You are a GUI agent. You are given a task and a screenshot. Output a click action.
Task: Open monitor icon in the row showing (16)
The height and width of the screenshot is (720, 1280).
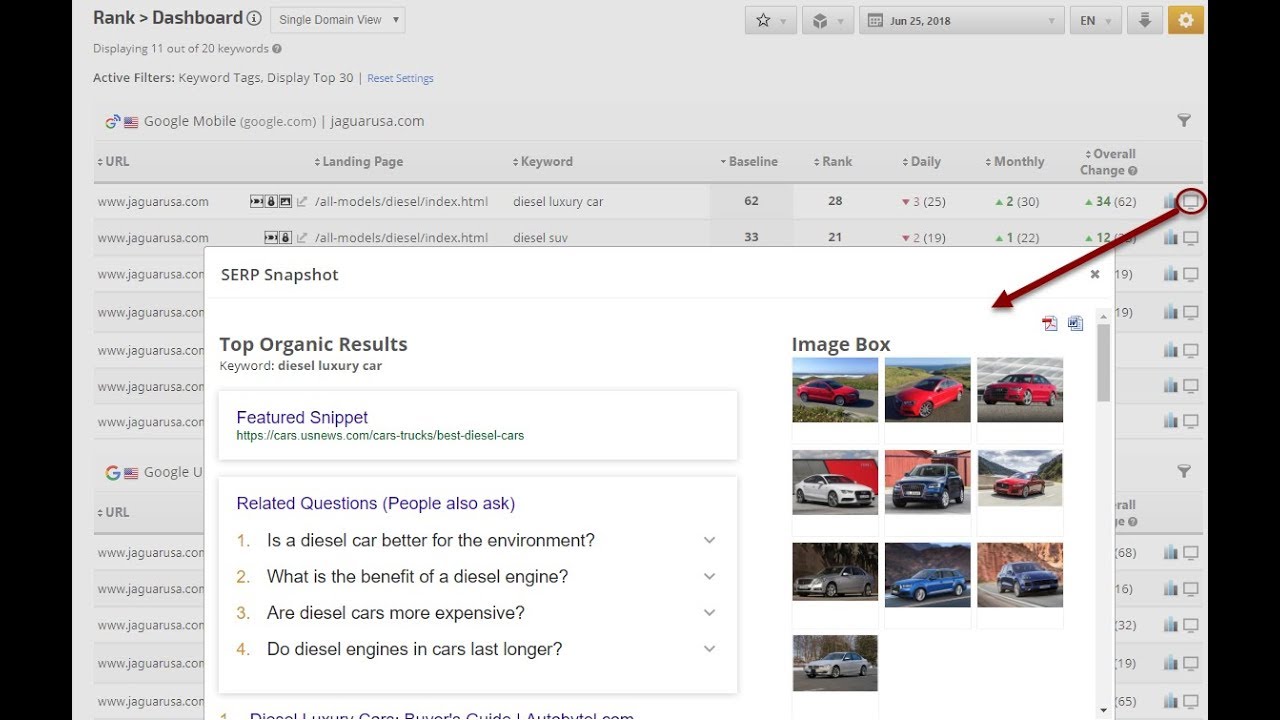pyautogui.click(x=1190, y=589)
